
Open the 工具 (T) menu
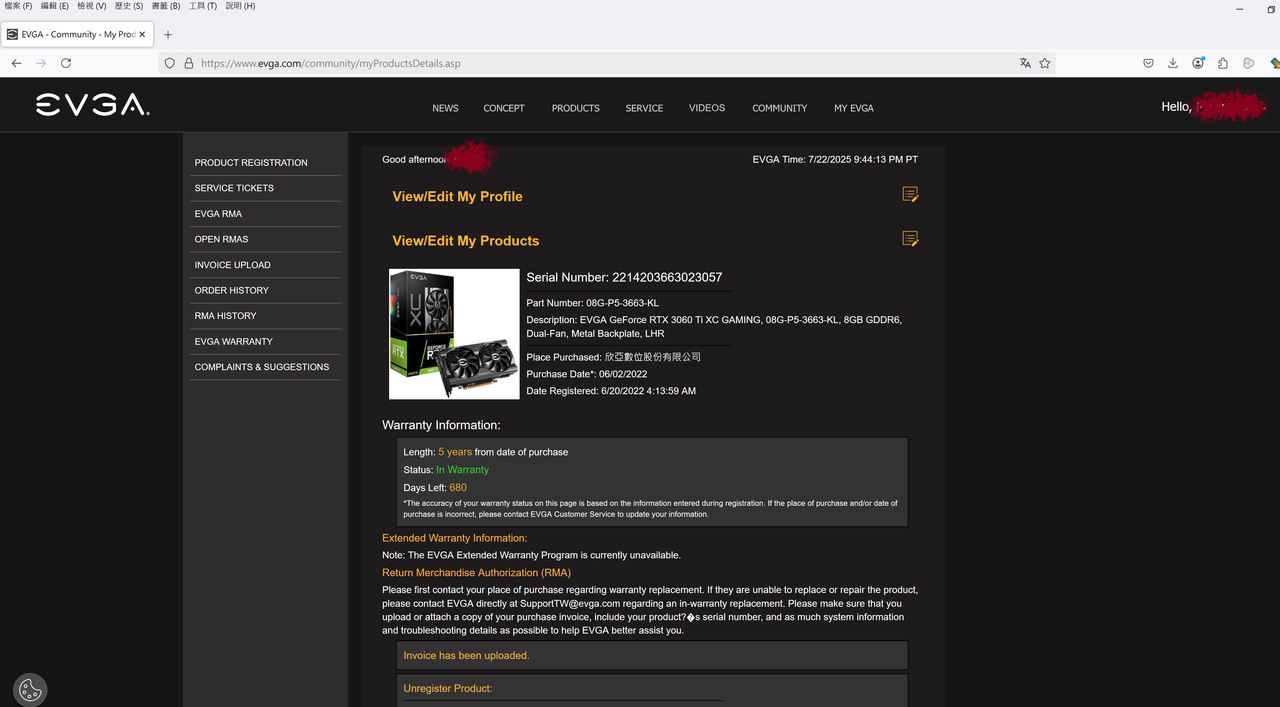(x=203, y=6)
